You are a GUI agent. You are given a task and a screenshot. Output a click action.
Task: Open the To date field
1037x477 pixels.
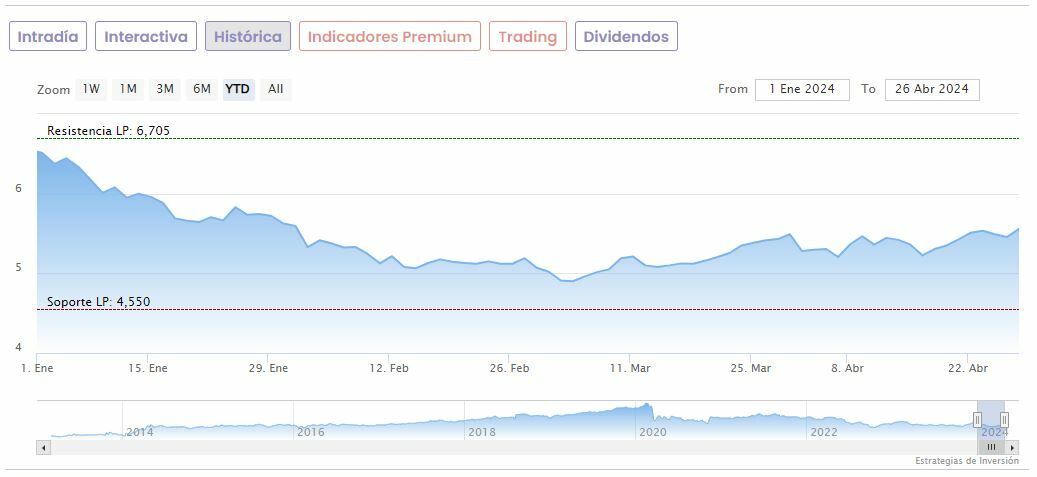932,89
